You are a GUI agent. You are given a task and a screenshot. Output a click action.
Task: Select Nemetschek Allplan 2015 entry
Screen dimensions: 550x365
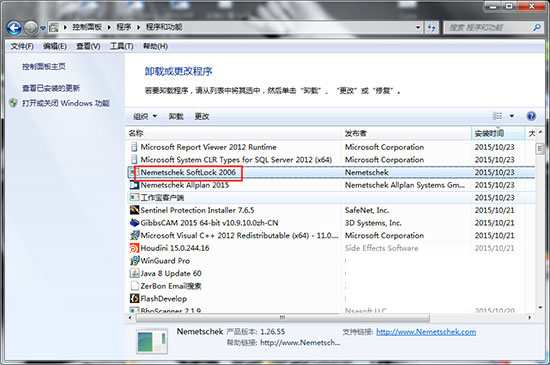330,185
